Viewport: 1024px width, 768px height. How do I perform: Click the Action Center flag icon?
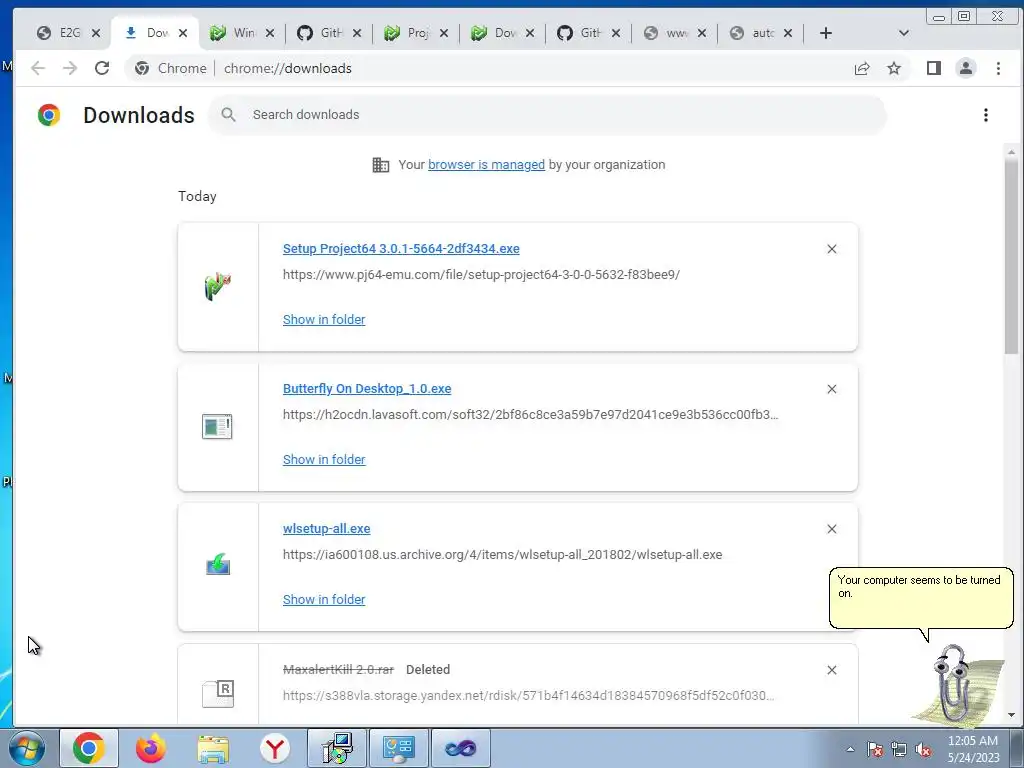(x=874, y=749)
